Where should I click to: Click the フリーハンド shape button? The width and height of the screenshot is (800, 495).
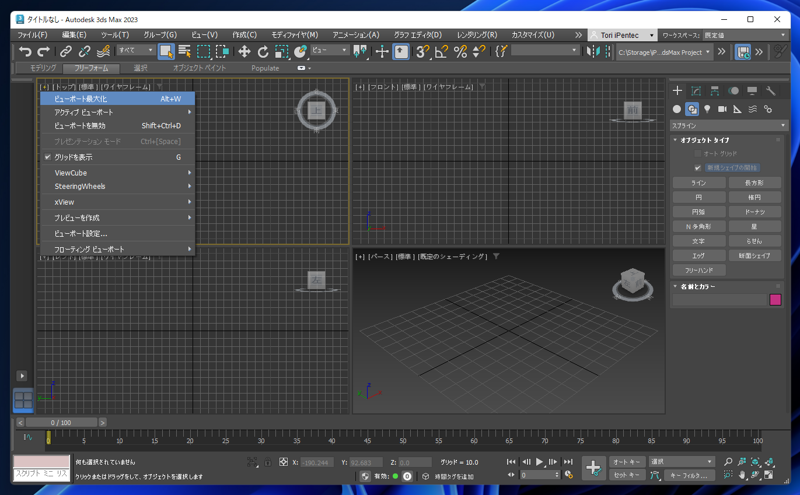click(x=698, y=270)
